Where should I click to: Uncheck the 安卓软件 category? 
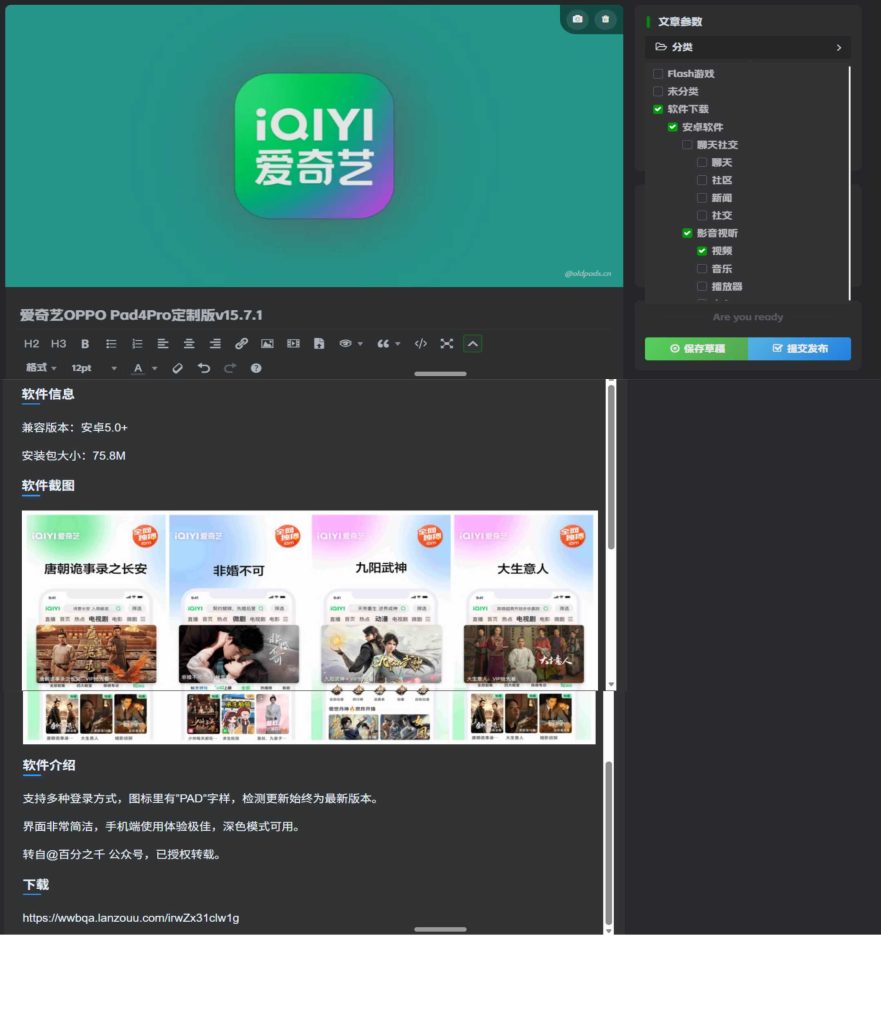pyautogui.click(x=673, y=127)
